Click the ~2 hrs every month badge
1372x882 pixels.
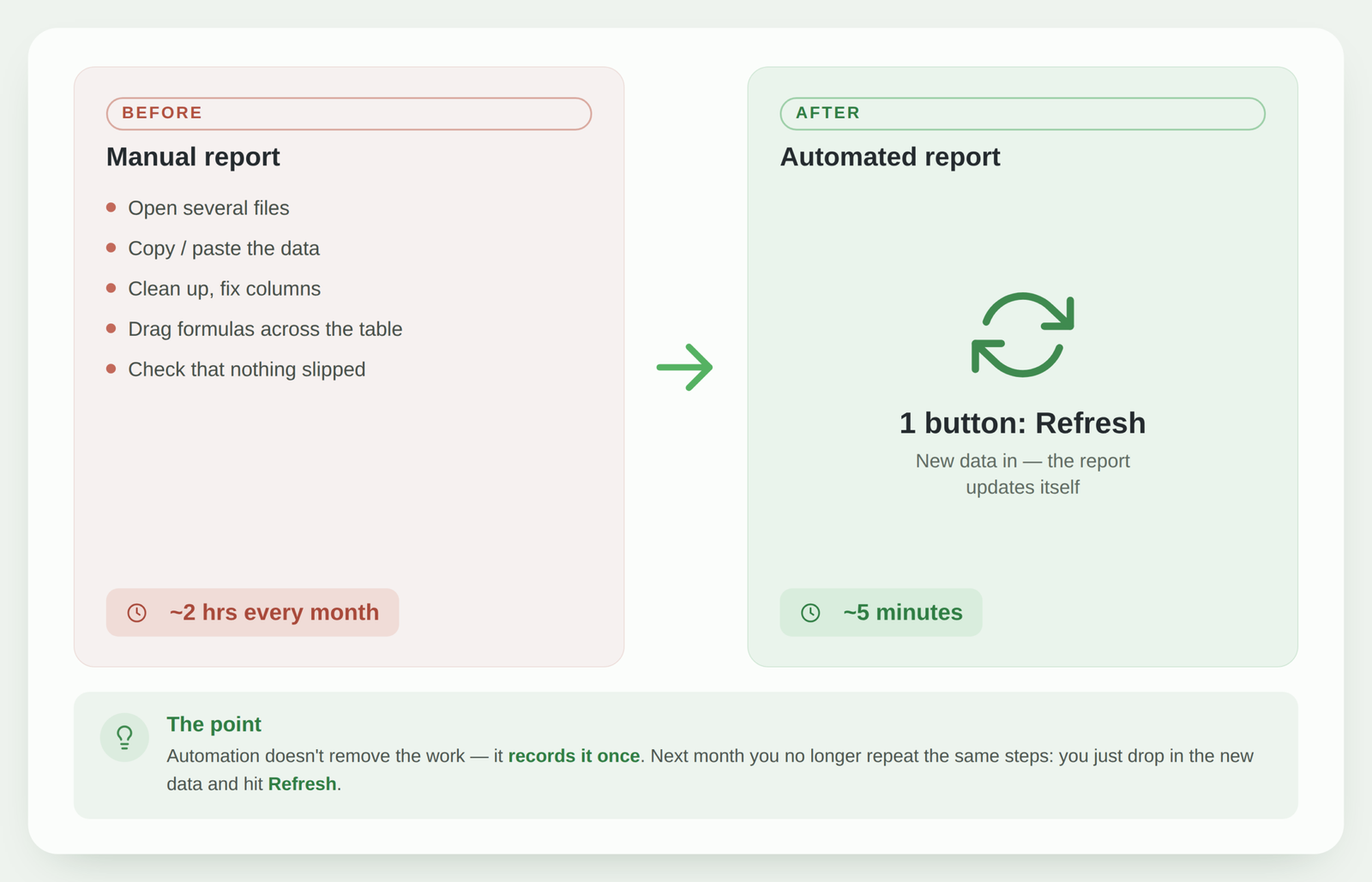tap(252, 612)
